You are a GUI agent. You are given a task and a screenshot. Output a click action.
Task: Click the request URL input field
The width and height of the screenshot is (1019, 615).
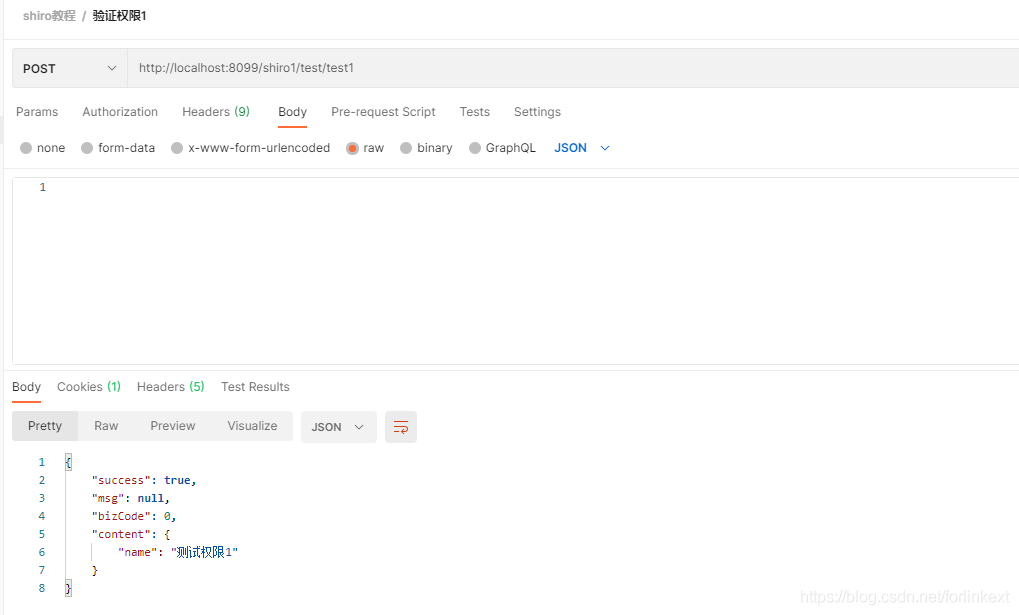(x=573, y=68)
